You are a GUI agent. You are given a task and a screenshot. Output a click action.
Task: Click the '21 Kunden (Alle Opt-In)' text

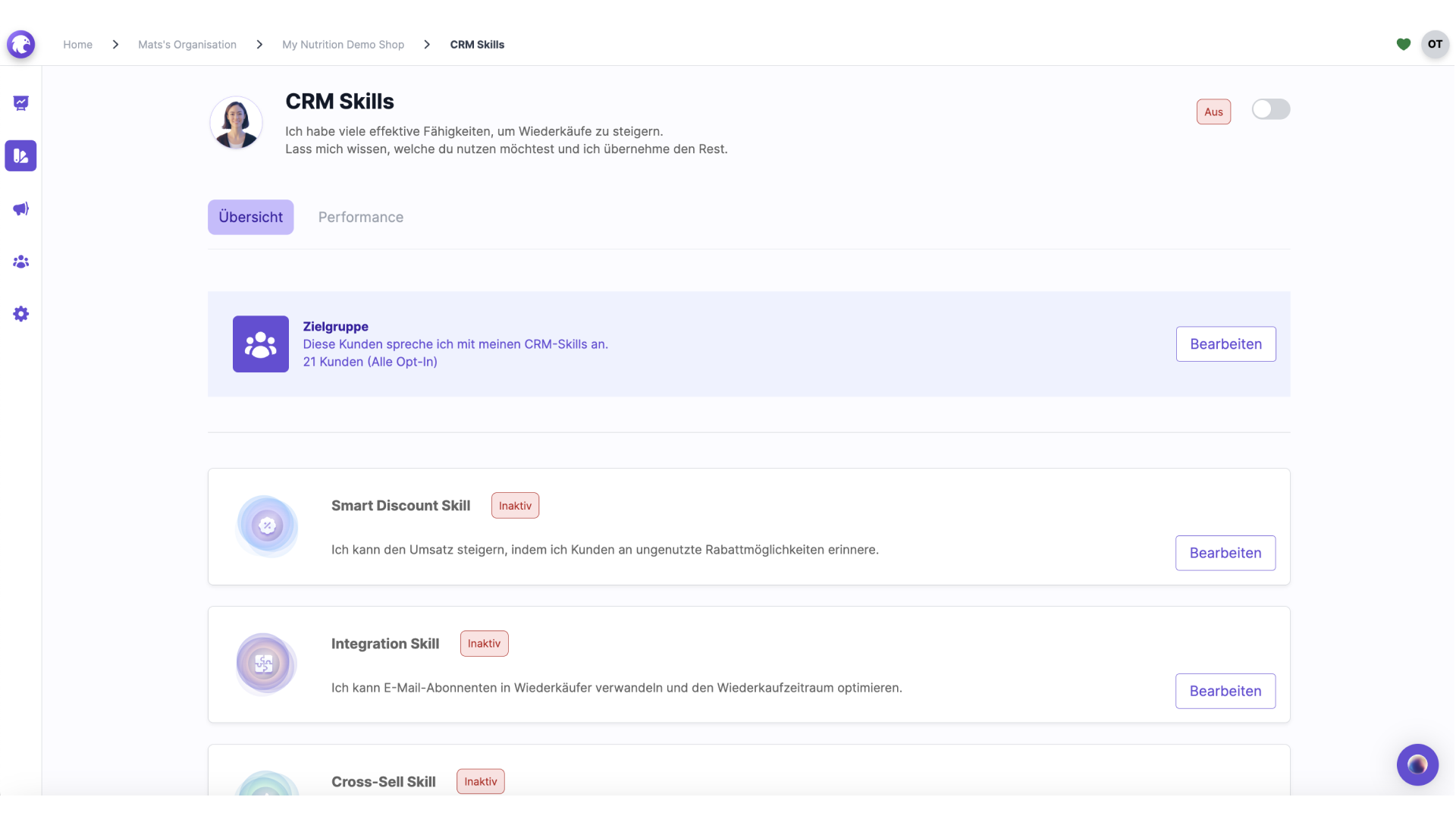coord(370,362)
